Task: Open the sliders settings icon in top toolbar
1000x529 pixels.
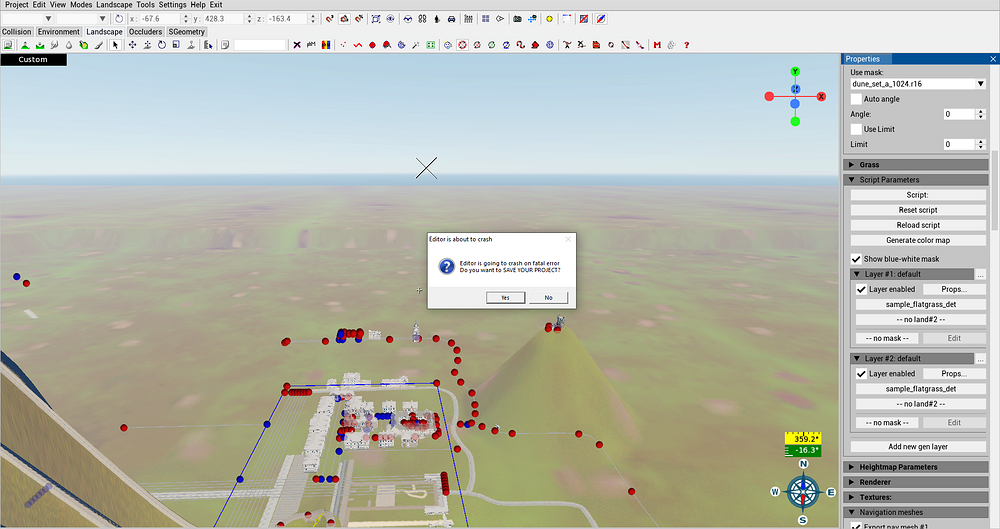Action: 468,19
